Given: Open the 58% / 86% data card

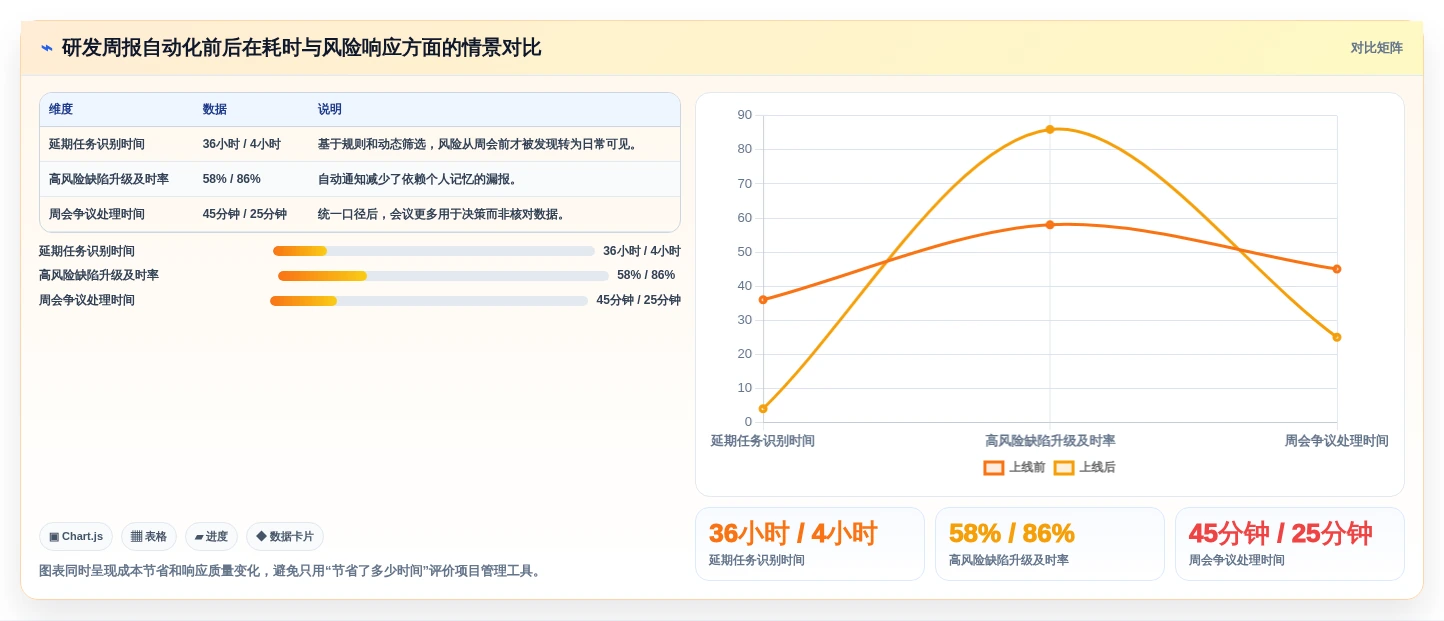Looking at the screenshot, I should point(1050,544).
